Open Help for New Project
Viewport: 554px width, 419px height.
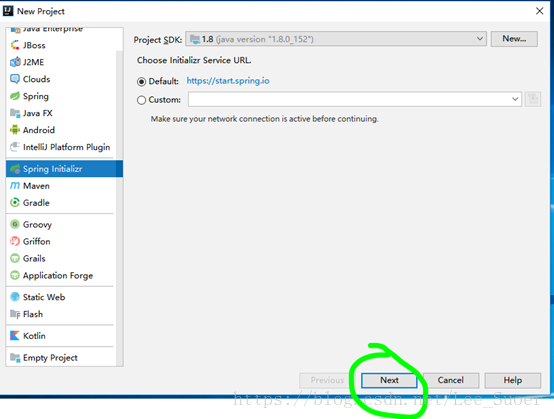tap(513, 380)
